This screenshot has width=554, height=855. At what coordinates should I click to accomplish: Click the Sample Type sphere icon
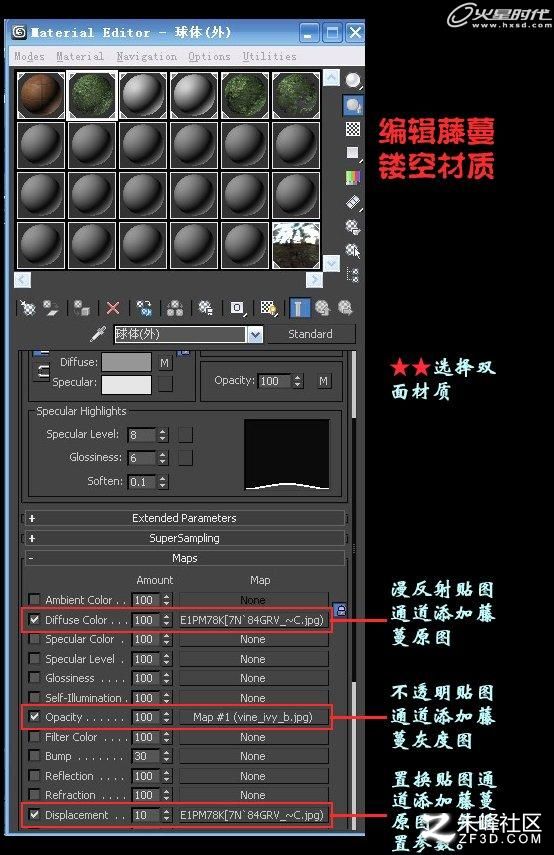353,81
